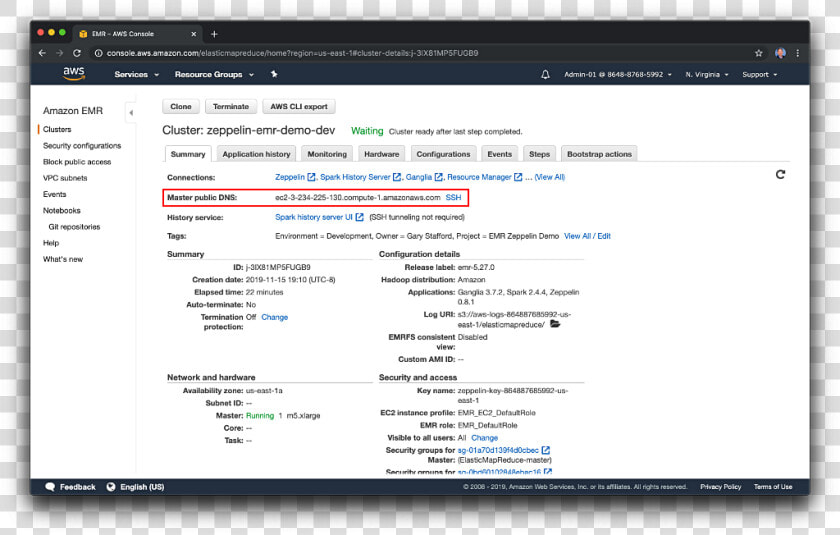Click View All / Edit tags link
The height and width of the screenshot is (535, 840).
point(587,236)
